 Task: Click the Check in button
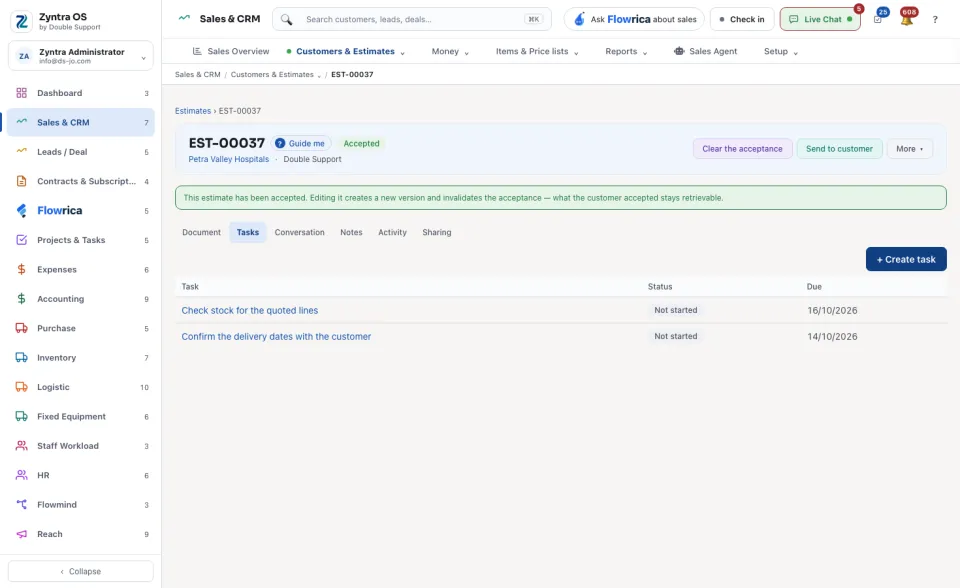(742, 20)
